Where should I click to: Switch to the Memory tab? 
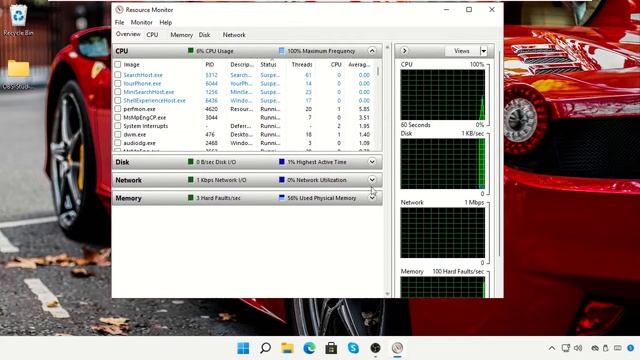click(x=181, y=35)
